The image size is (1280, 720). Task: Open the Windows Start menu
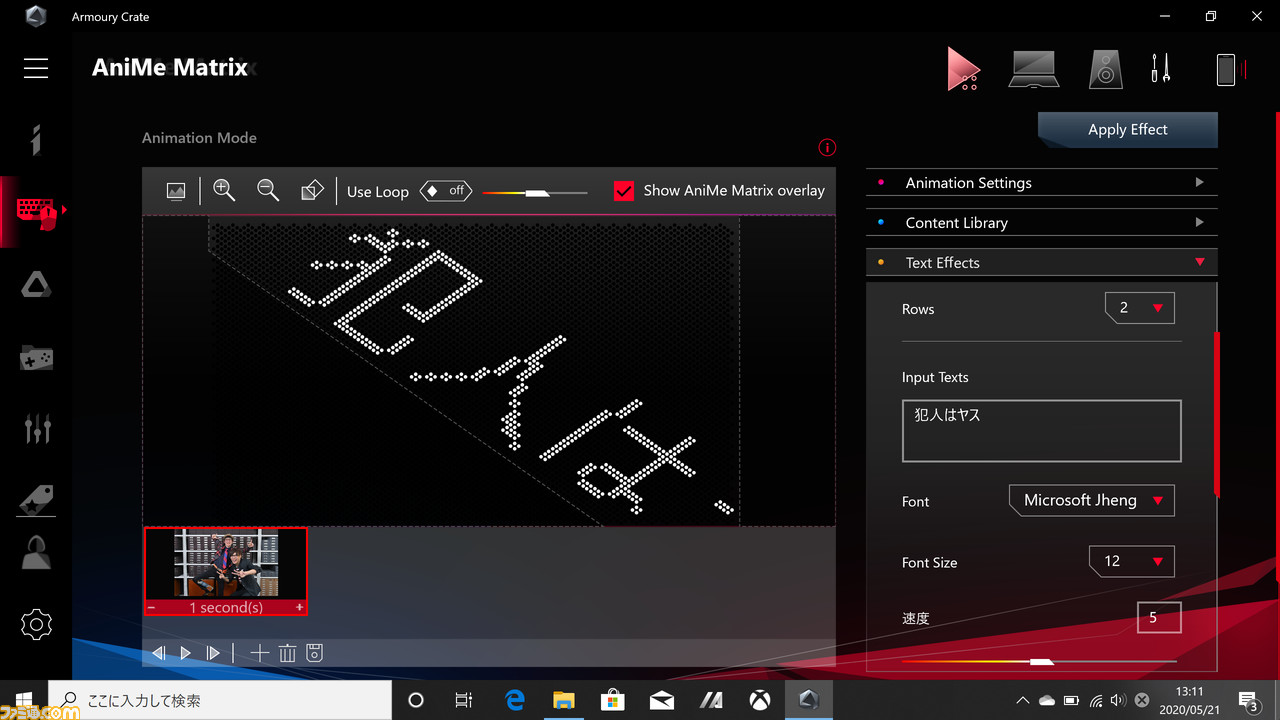[23, 700]
